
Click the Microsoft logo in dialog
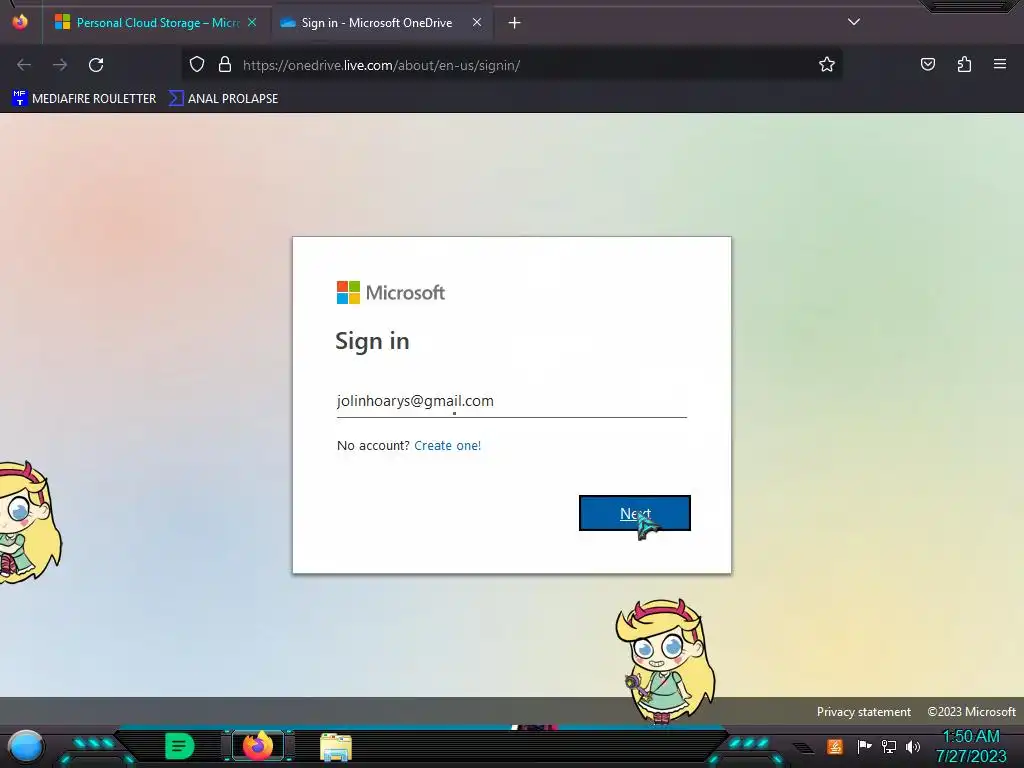point(391,293)
